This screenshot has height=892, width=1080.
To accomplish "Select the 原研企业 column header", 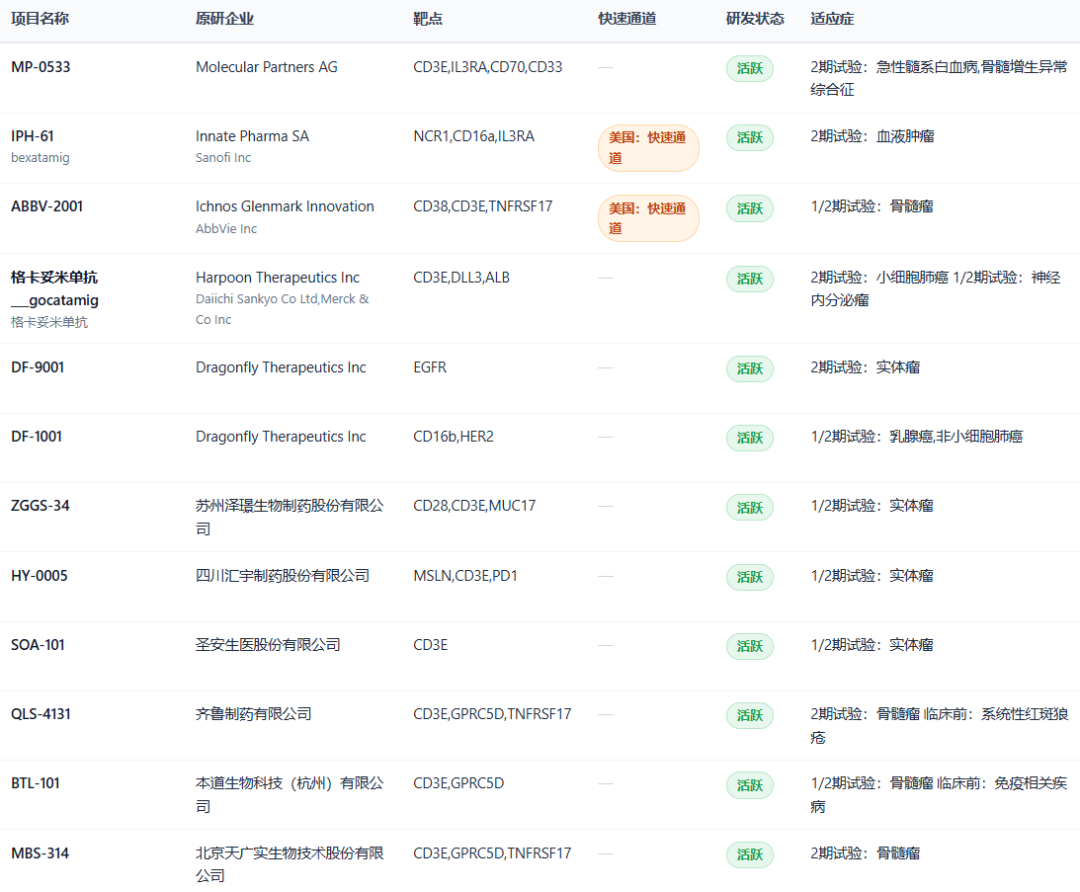I will [225, 19].
